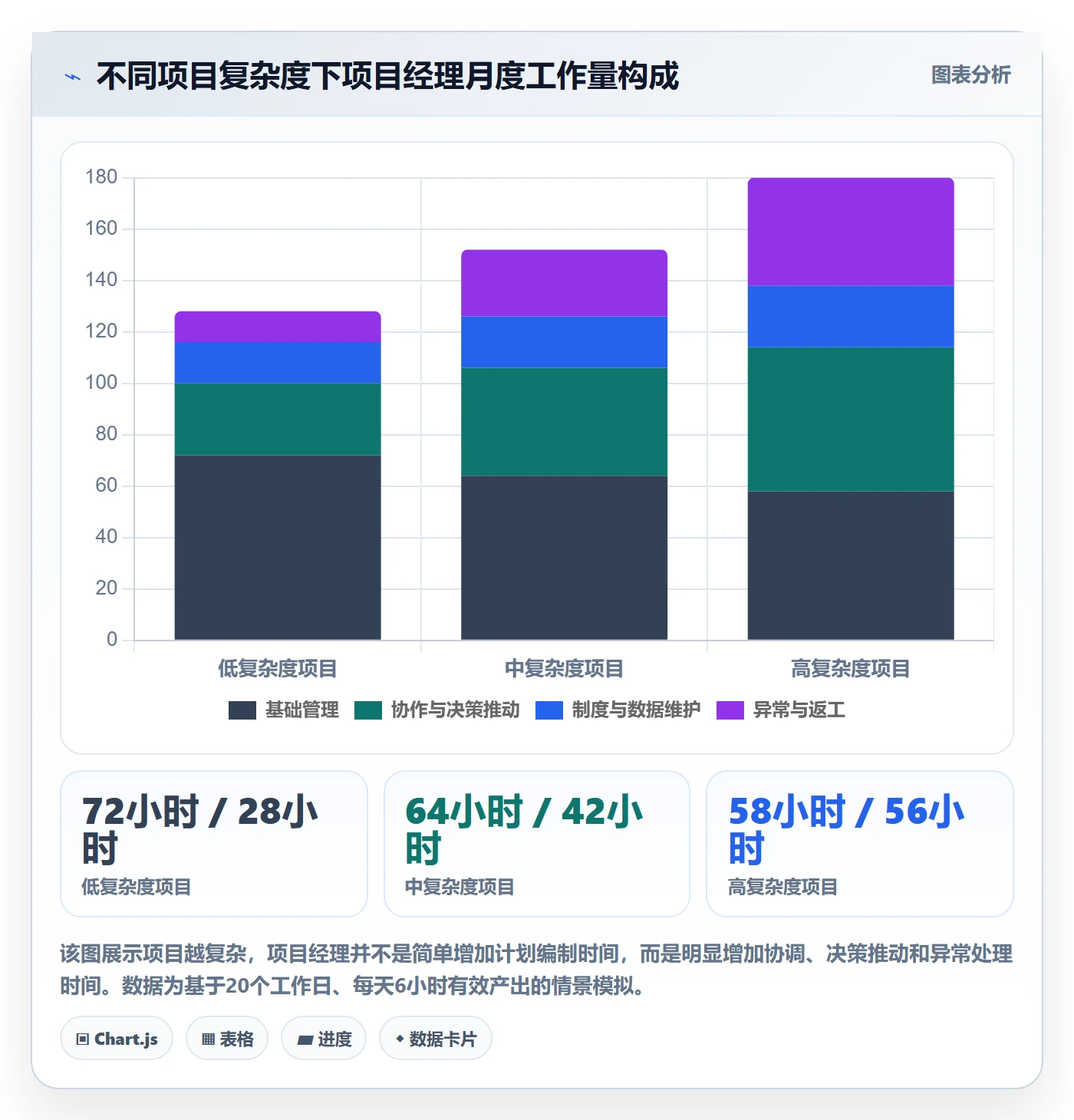Click the blue segment of the 中复杂度项目 bar
This screenshot has width=1074, height=1120.
(x=564, y=342)
